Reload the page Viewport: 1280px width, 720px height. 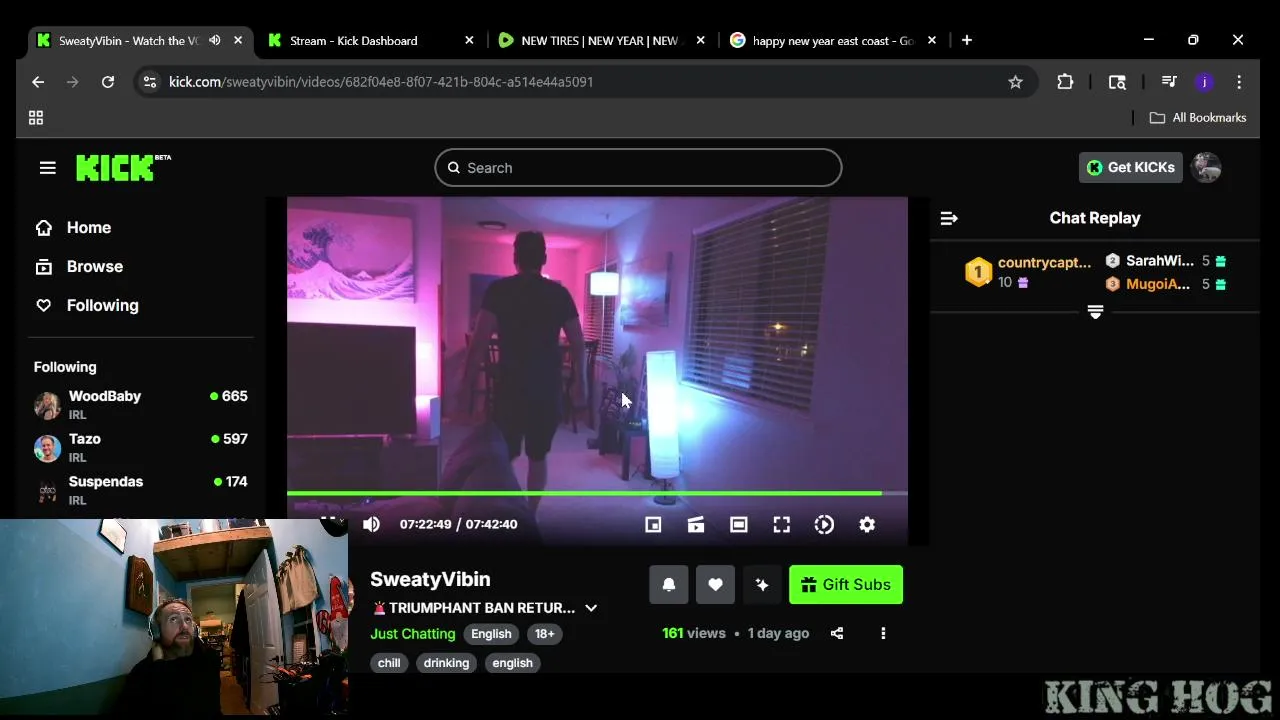click(x=108, y=82)
